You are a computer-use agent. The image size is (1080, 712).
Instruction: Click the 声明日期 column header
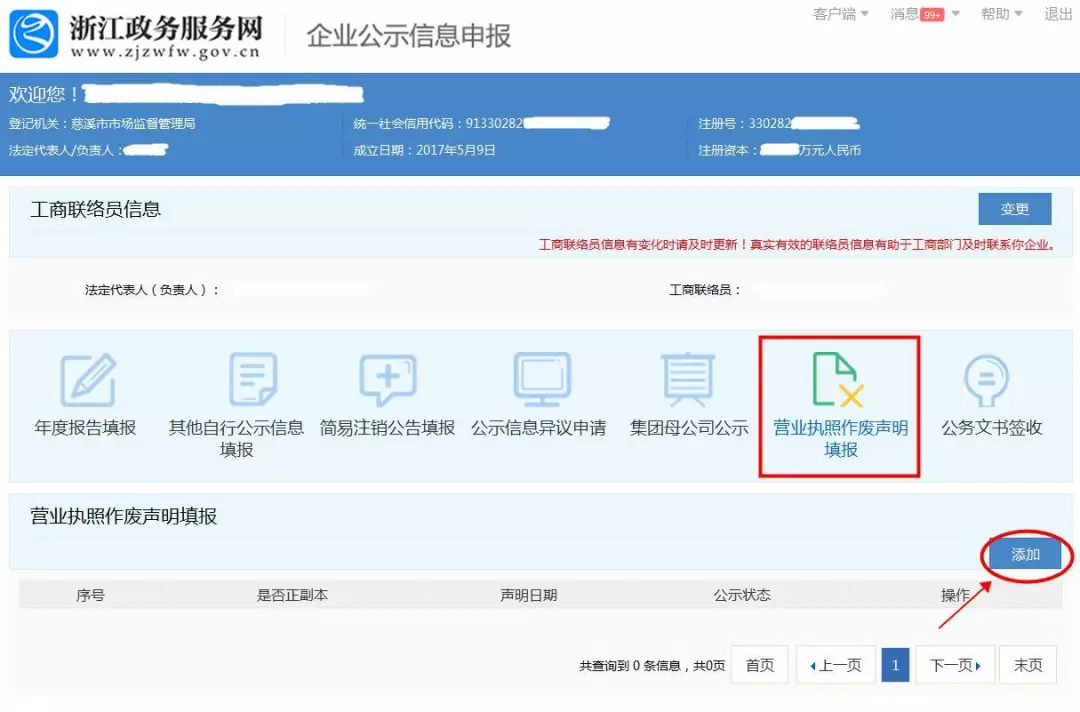click(x=528, y=595)
